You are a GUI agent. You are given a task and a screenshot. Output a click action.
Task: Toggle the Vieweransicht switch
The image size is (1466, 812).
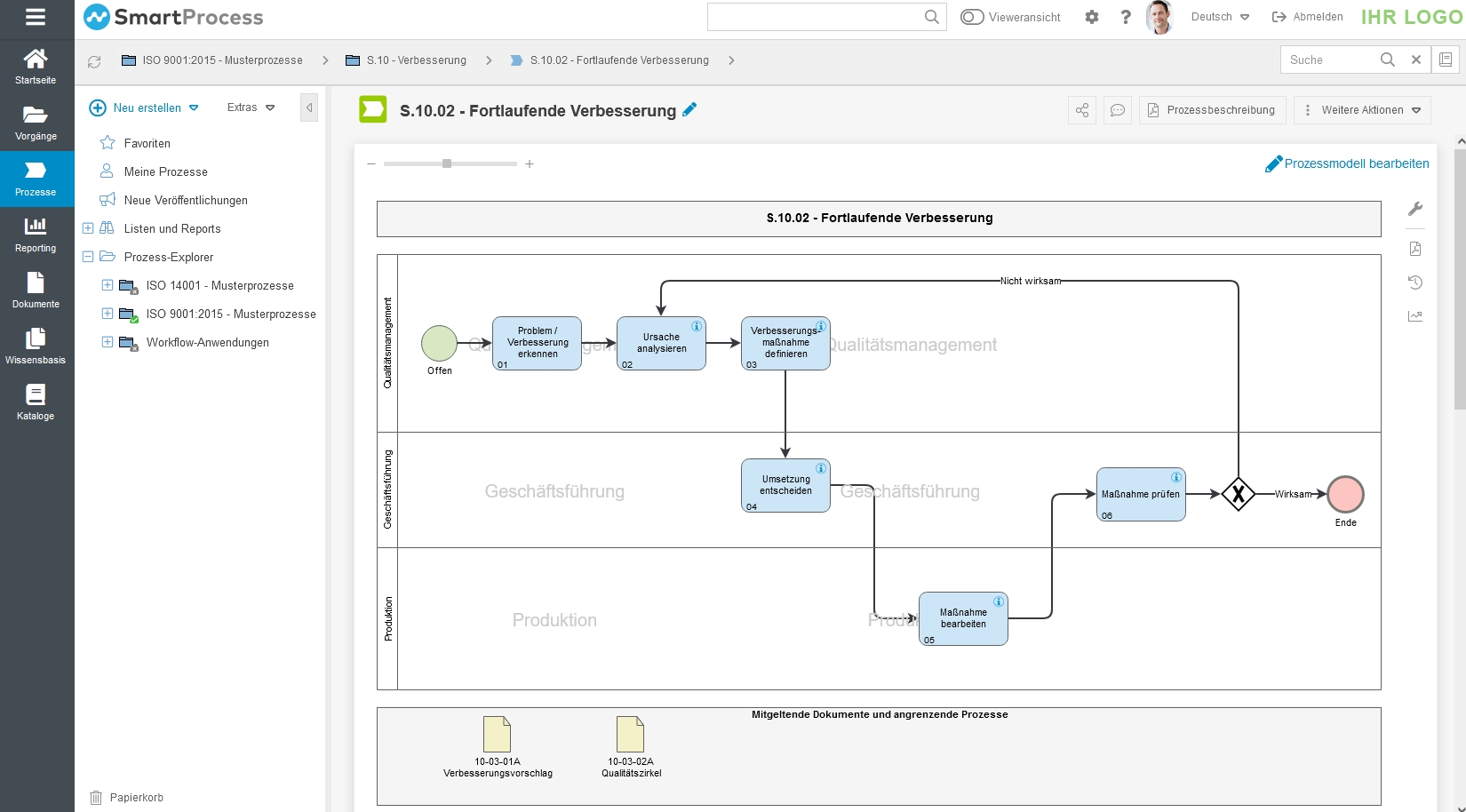coord(973,17)
